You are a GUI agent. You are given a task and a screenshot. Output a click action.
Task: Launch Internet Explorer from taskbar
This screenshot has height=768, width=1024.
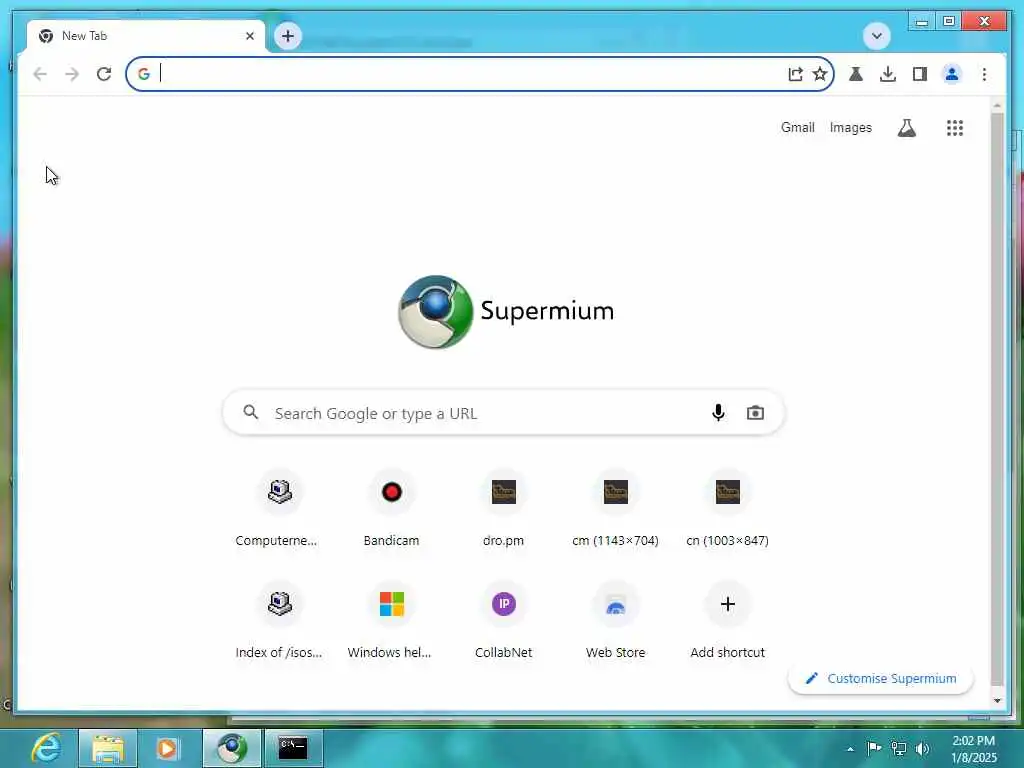[46, 748]
